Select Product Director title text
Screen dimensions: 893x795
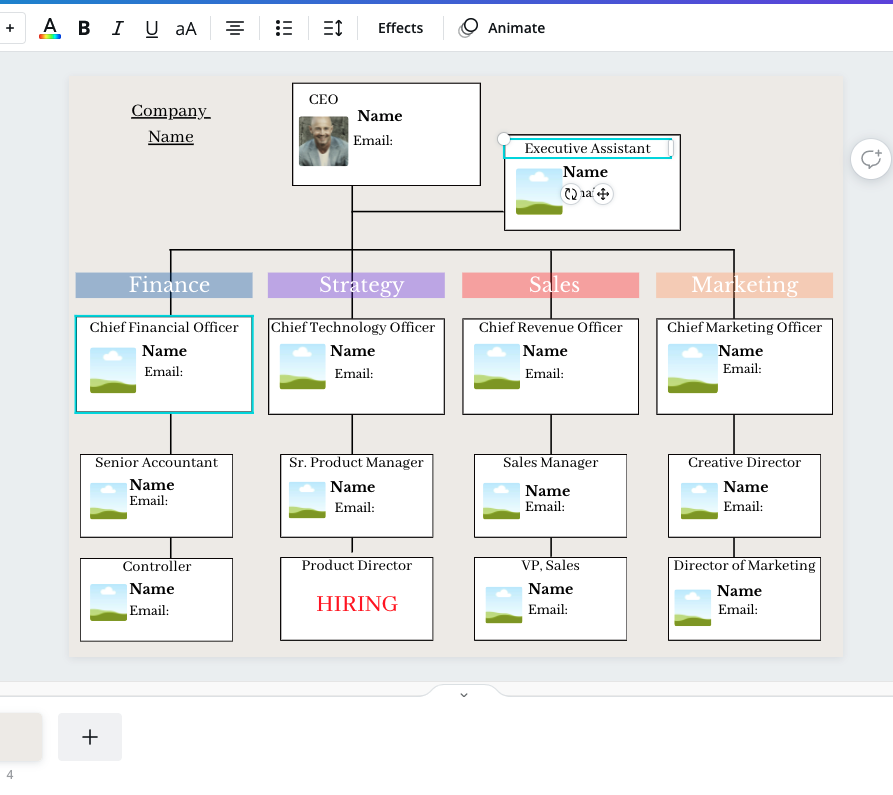(357, 565)
